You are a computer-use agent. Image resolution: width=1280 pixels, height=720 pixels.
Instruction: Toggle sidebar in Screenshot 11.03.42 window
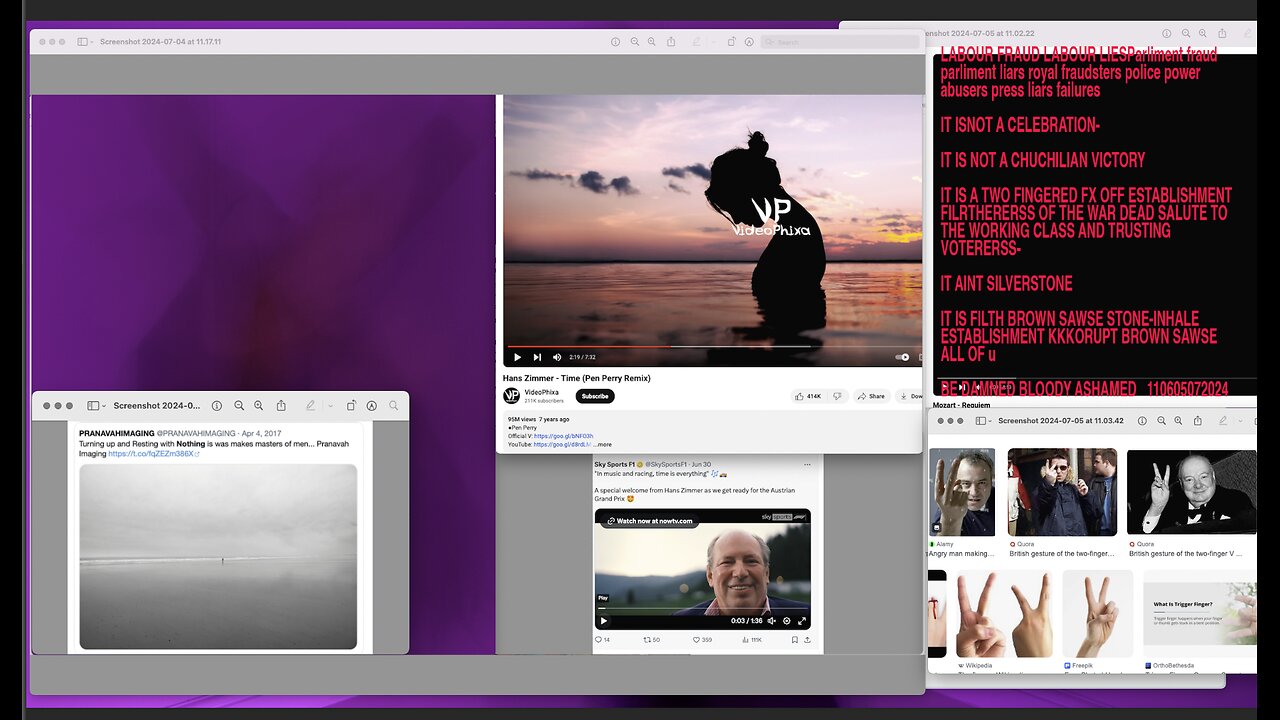pos(982,421)
